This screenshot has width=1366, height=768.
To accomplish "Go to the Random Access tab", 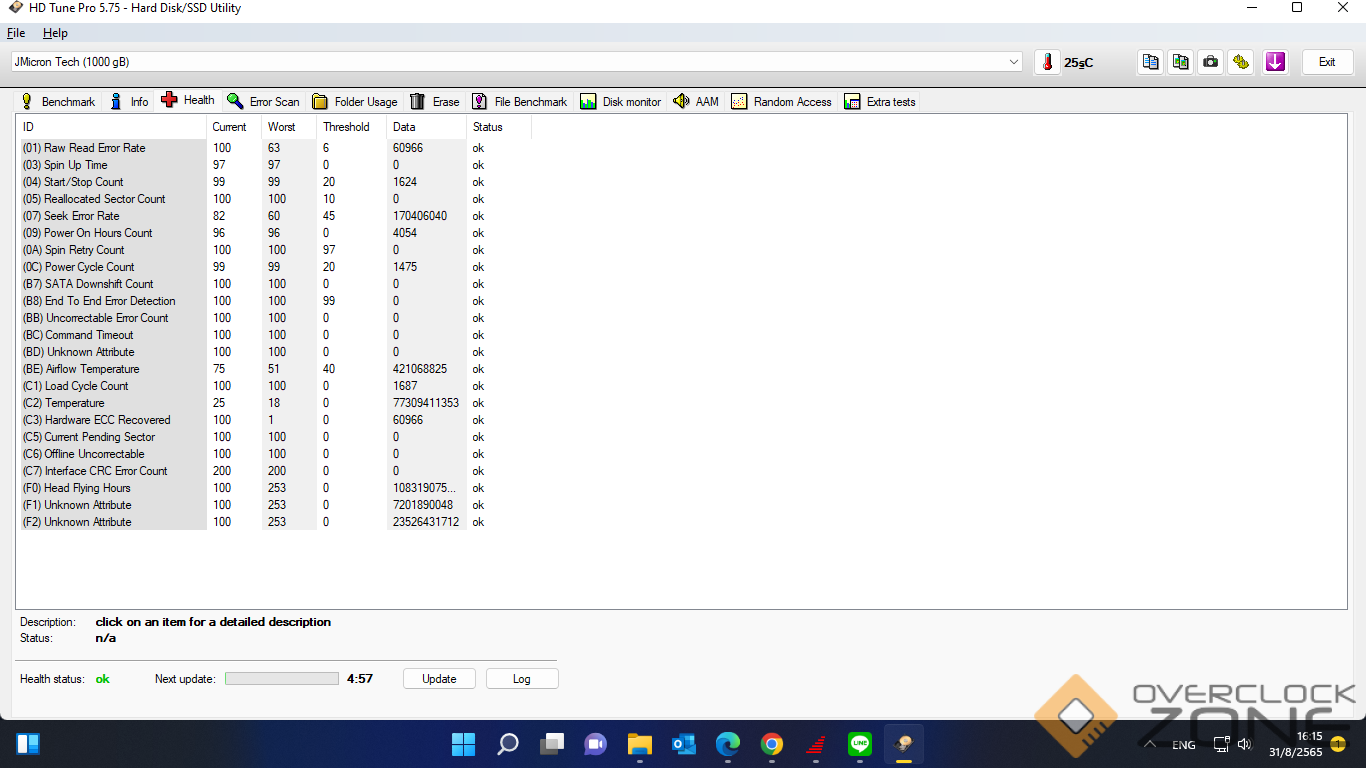I will tap(782, 102).
